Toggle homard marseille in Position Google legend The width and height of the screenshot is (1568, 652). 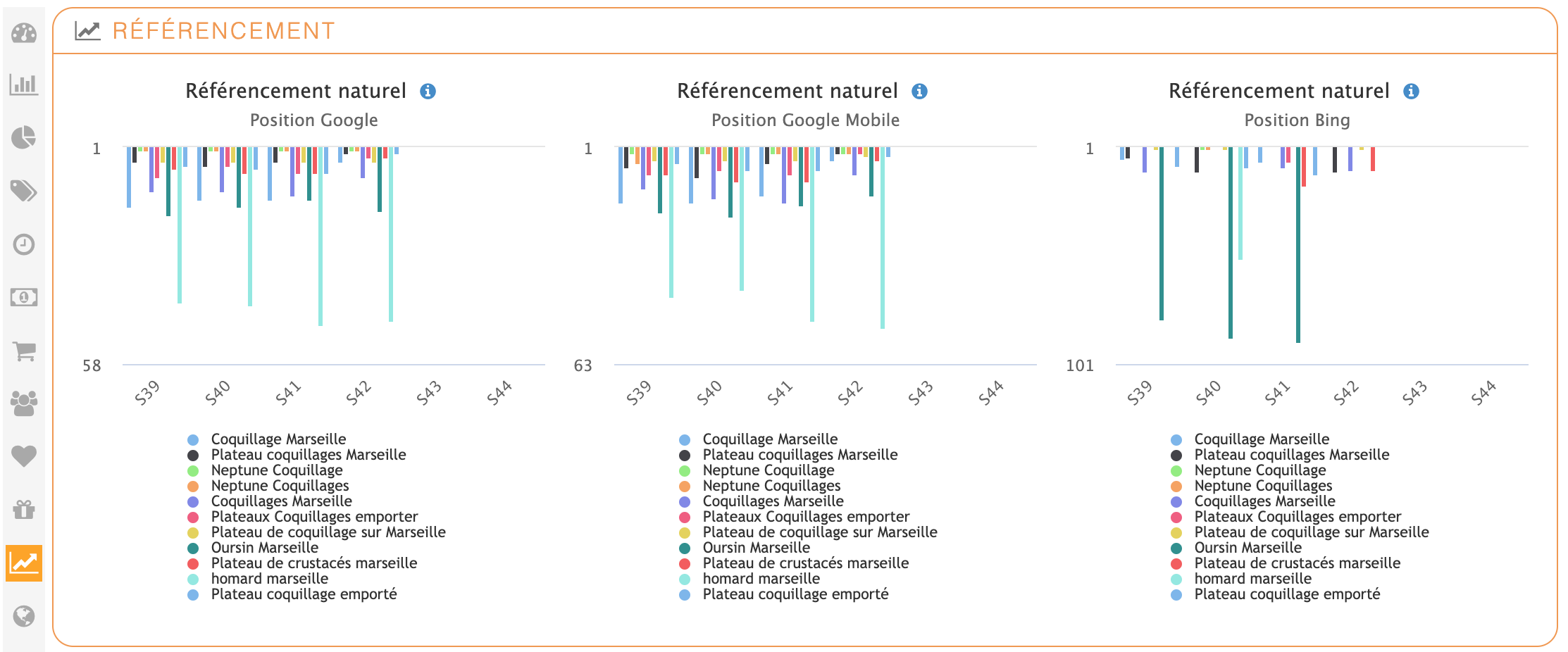[269, 579]
